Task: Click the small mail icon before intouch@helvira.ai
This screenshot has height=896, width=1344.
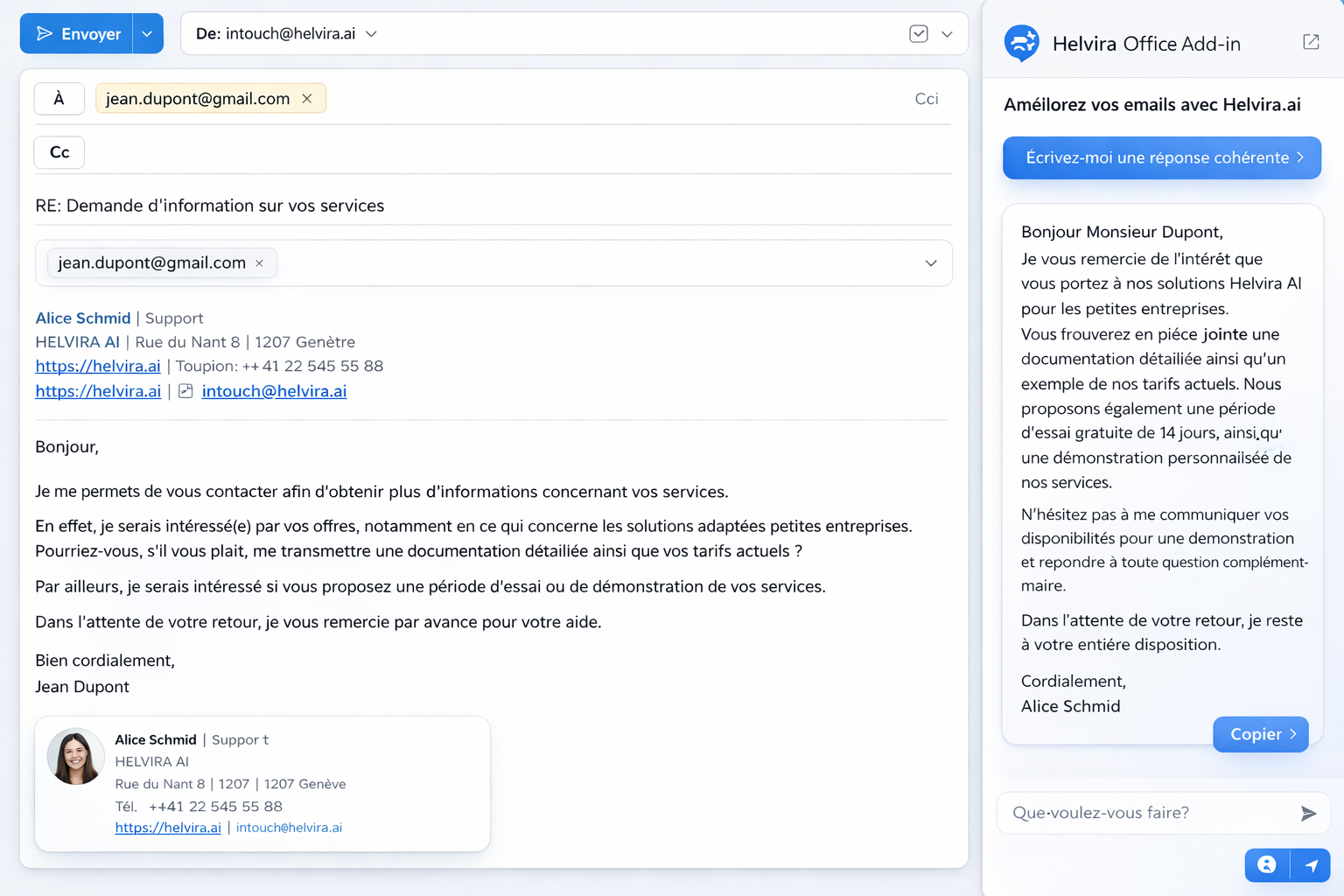Action: 185,391
